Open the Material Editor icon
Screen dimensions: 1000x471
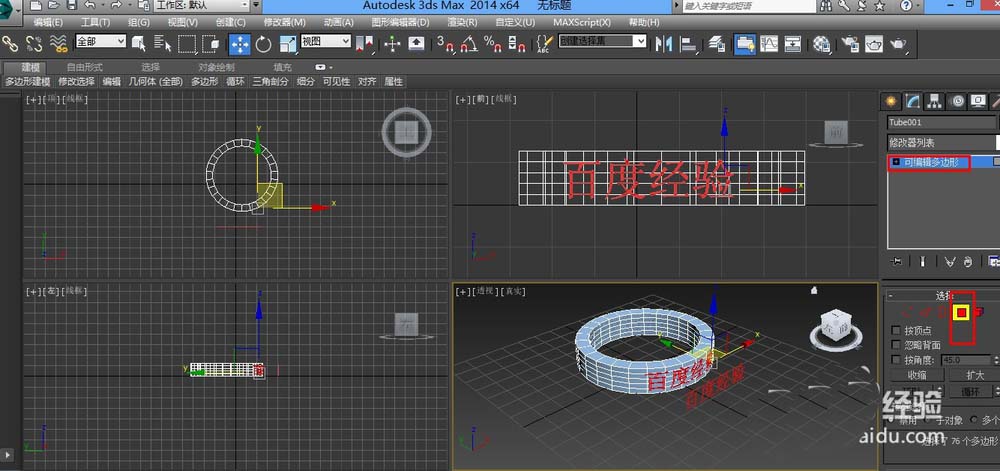pos(821,43)
